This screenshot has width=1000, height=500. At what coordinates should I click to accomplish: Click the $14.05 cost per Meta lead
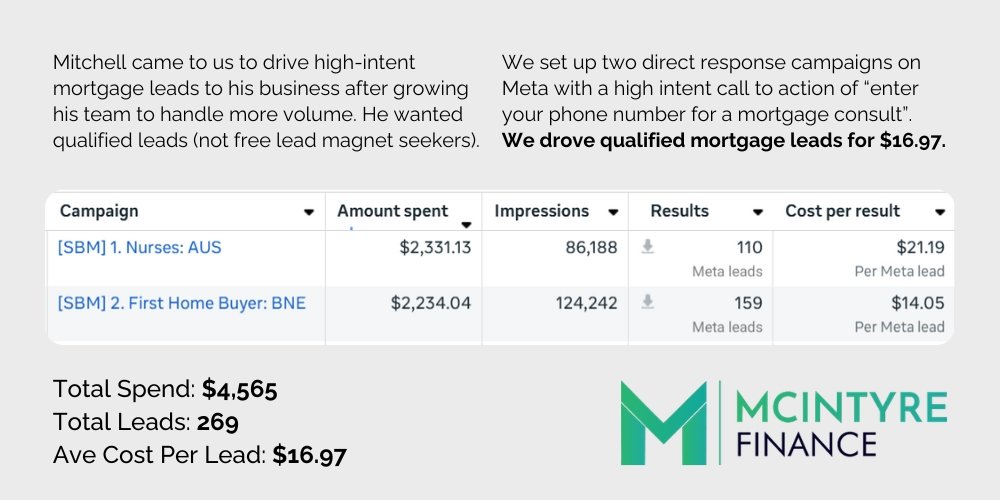tap(918, 303)
